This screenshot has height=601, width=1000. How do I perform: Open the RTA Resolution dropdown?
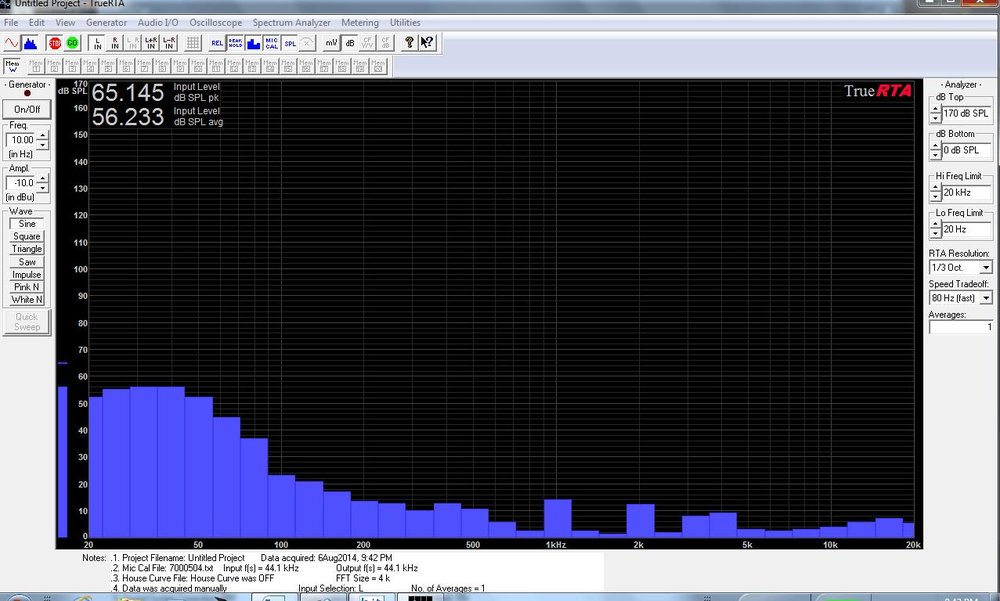click(986, 267)
